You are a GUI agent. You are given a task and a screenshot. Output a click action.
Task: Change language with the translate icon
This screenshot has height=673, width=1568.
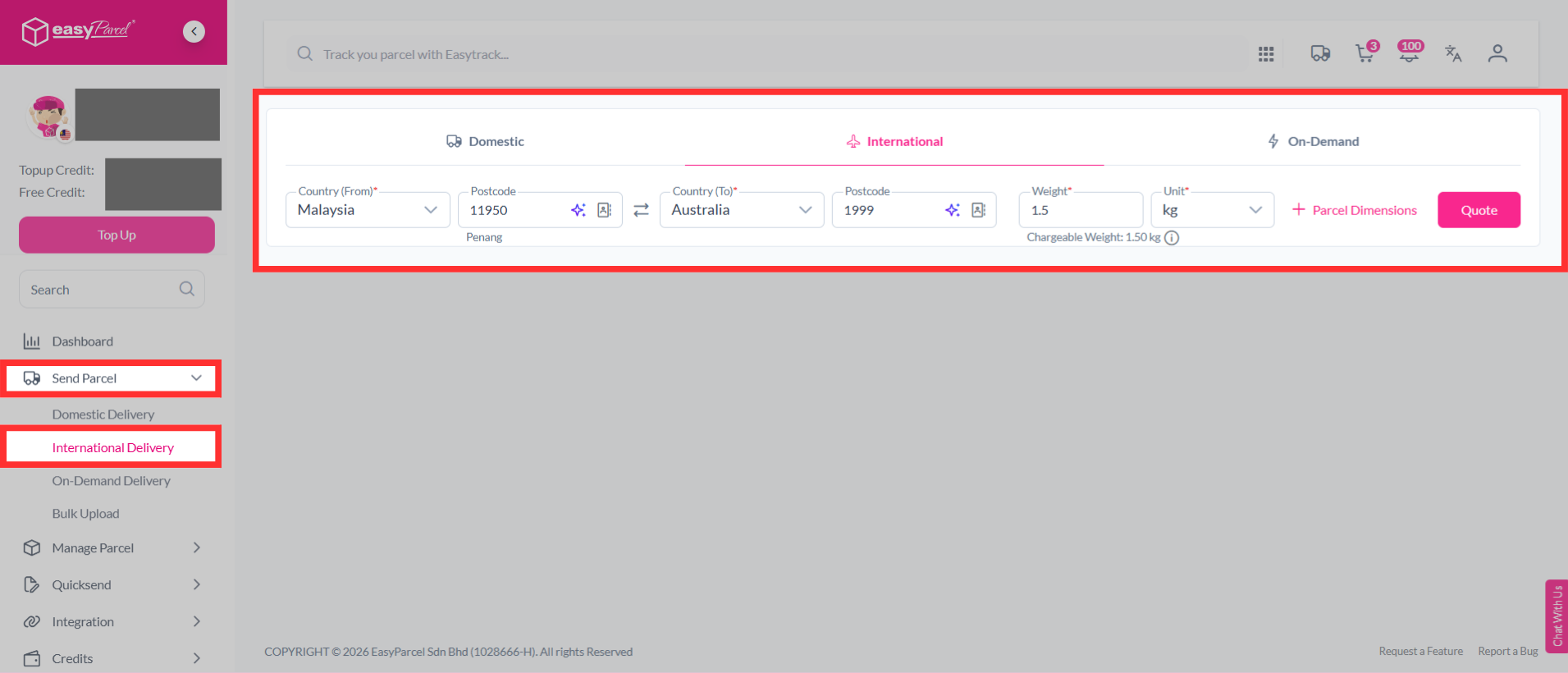pos(1453,53)
